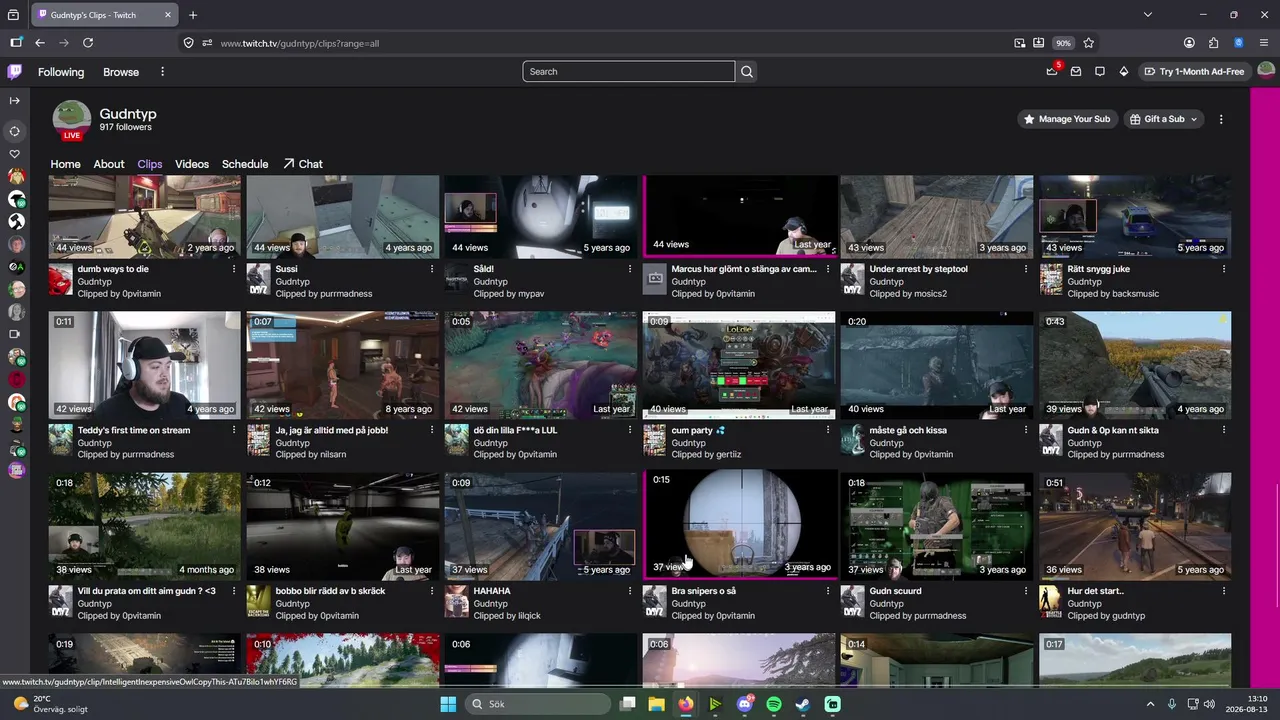Open the 'Teddy's first time on stream' title
Viewport: 1280px width, 720px height.
click(x=134, y=430)
